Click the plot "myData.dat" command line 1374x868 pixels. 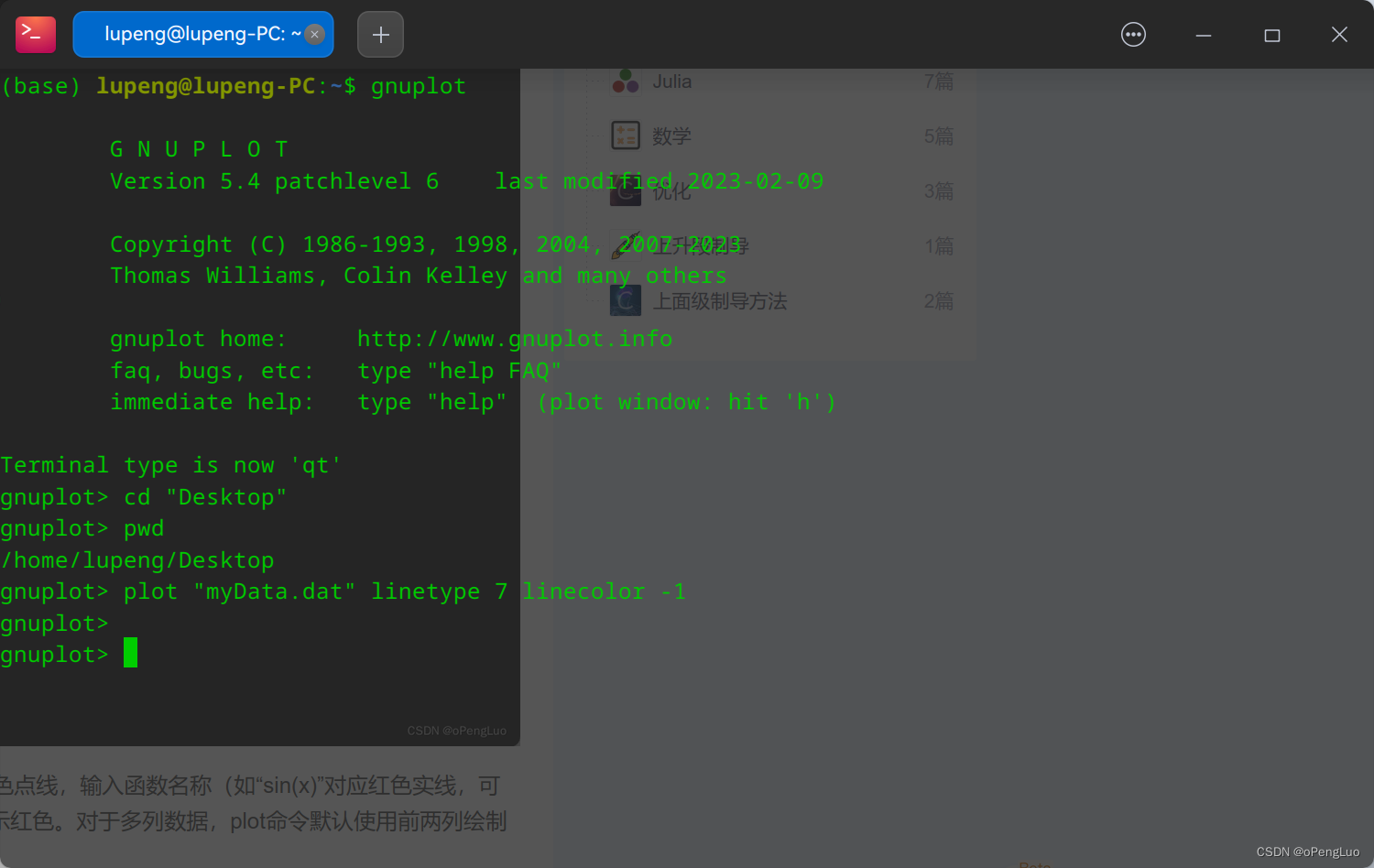click(x=343, y=592)
